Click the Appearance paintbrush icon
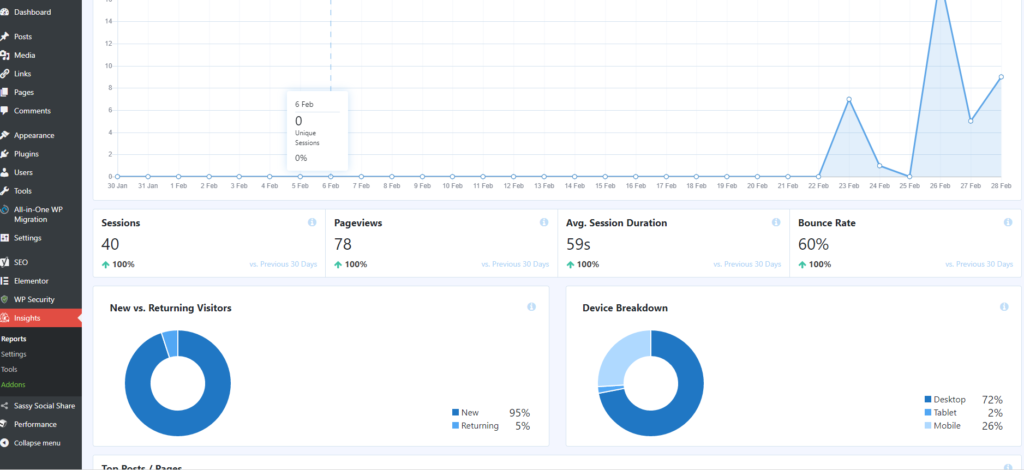The image size is (1024, 470). click(x=5, y=136)
